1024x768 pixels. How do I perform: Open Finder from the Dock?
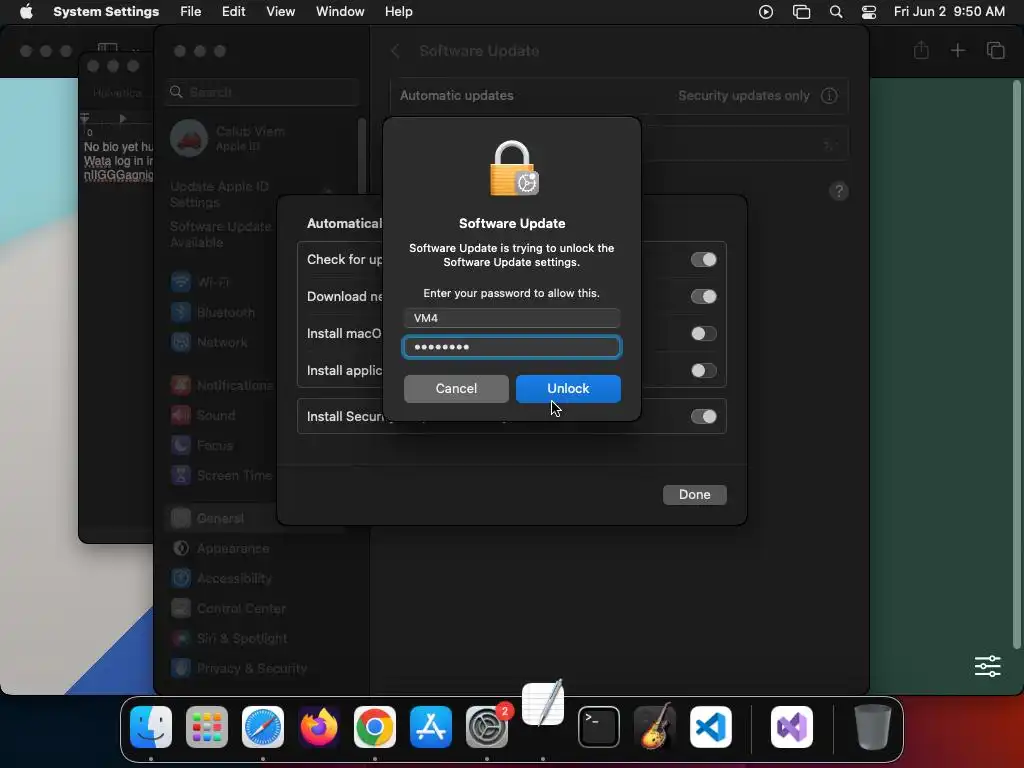click(151, 727)
